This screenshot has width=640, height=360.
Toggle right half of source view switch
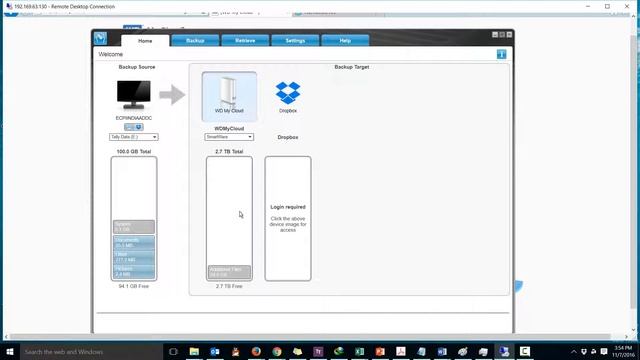tap(138, 127)
